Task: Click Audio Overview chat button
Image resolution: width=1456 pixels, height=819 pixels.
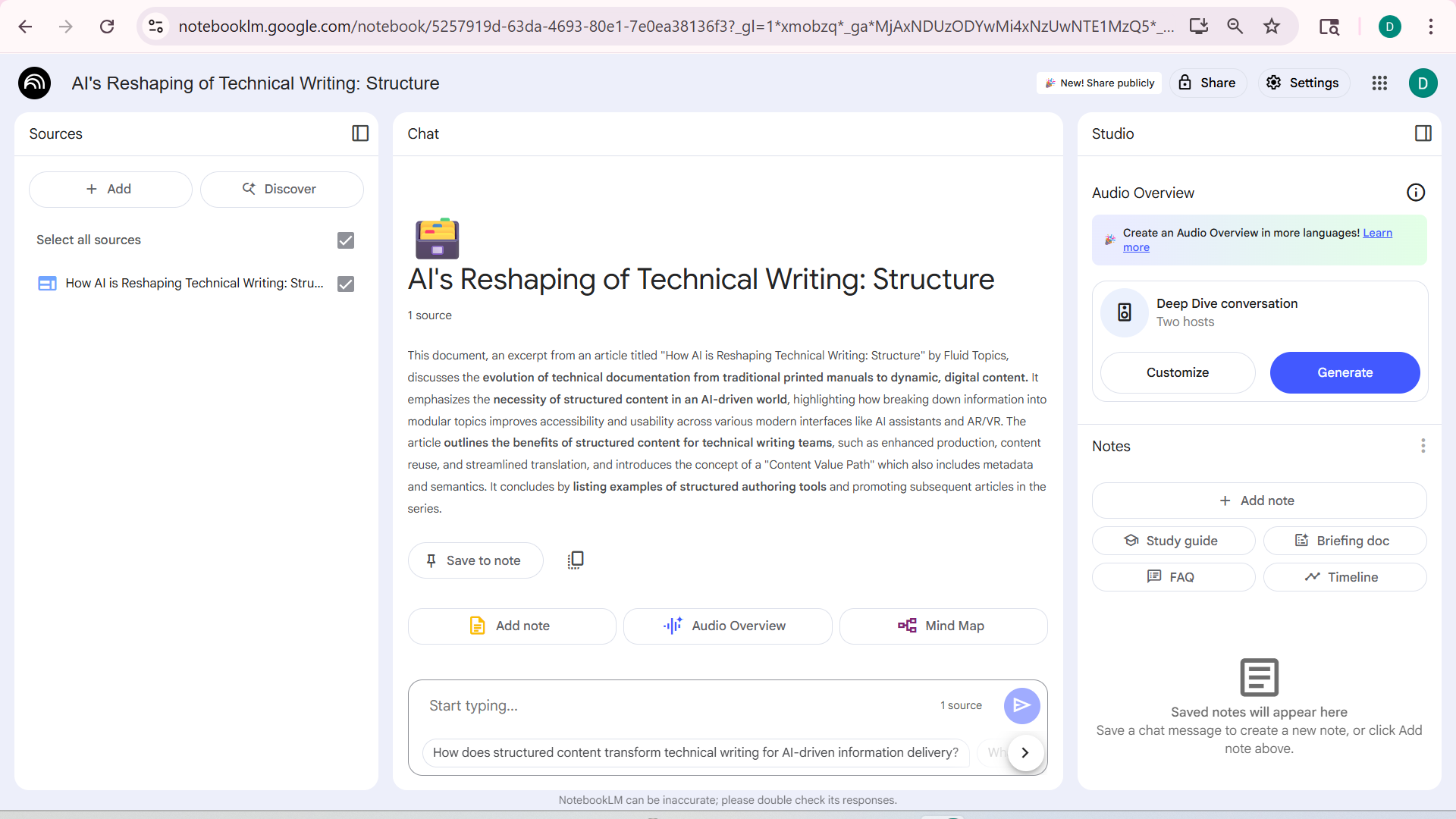Action: (x=727, y=626)
